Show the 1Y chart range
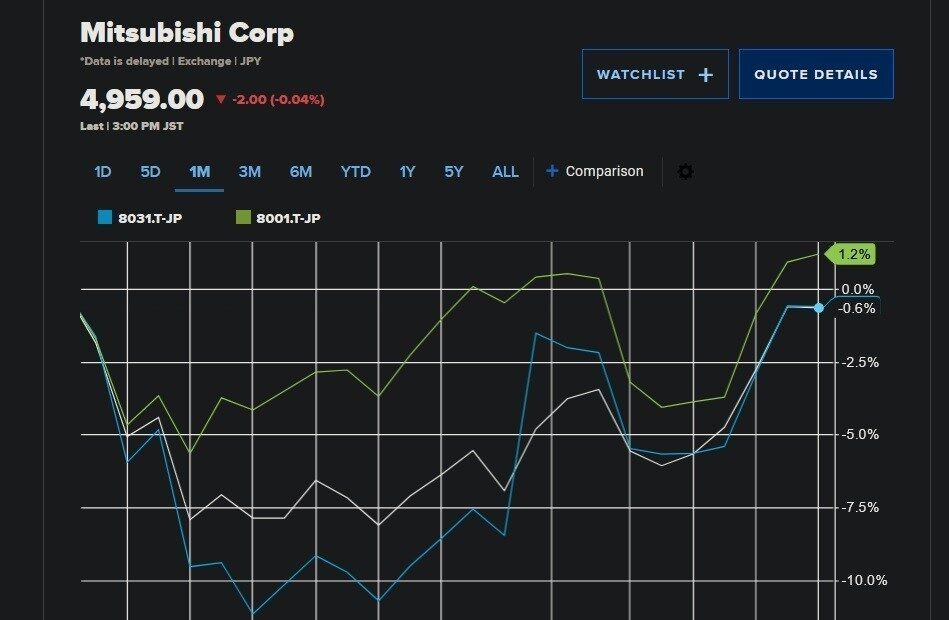This screenshot has height=620, width=949. click(407, 172)
